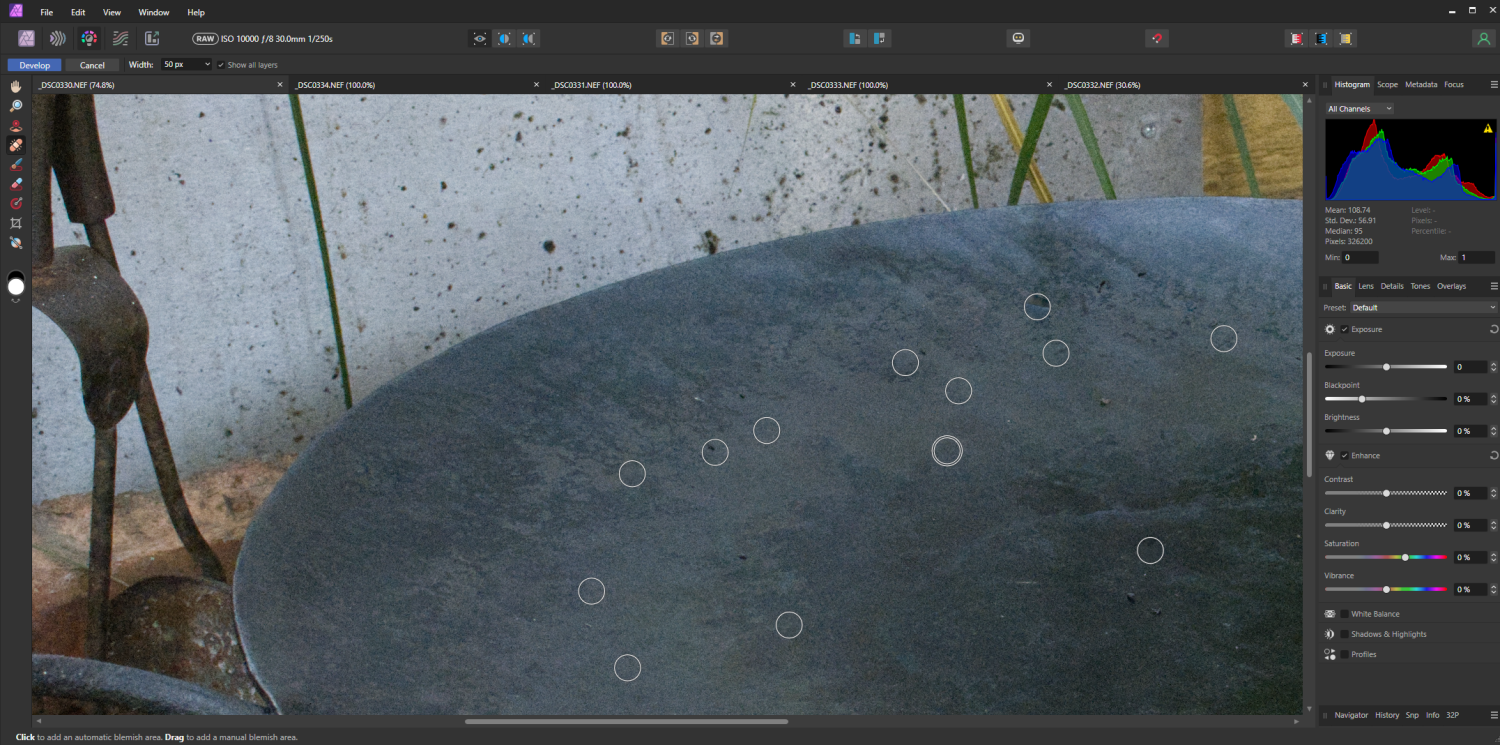Image resolution: width=1500 pixels, height=745 pixels.
Task: Activate the Crop tool
Action: (16, 223)
